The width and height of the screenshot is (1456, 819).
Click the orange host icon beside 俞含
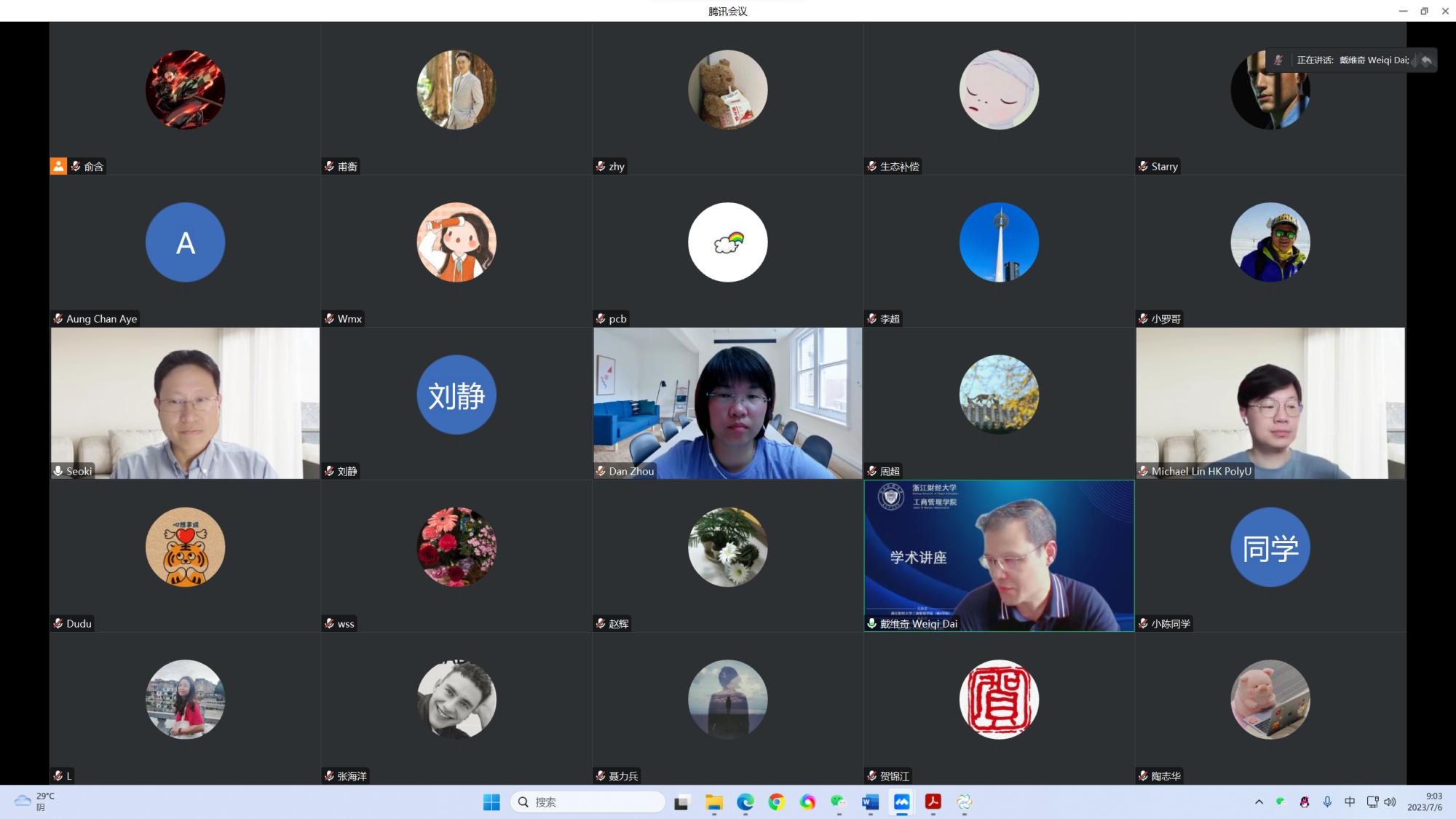58,166
